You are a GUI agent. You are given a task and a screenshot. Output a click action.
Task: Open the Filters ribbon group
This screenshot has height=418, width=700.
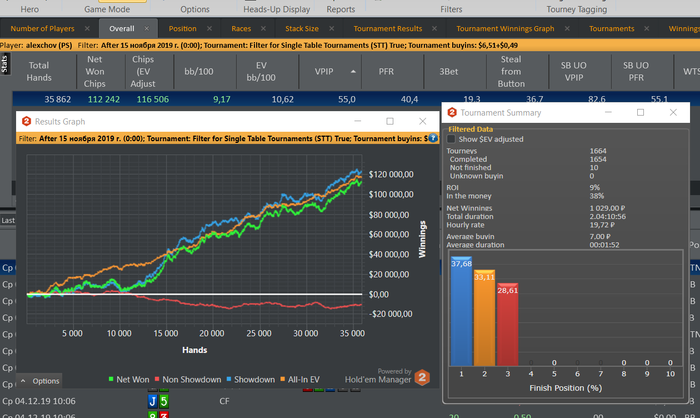451,9
